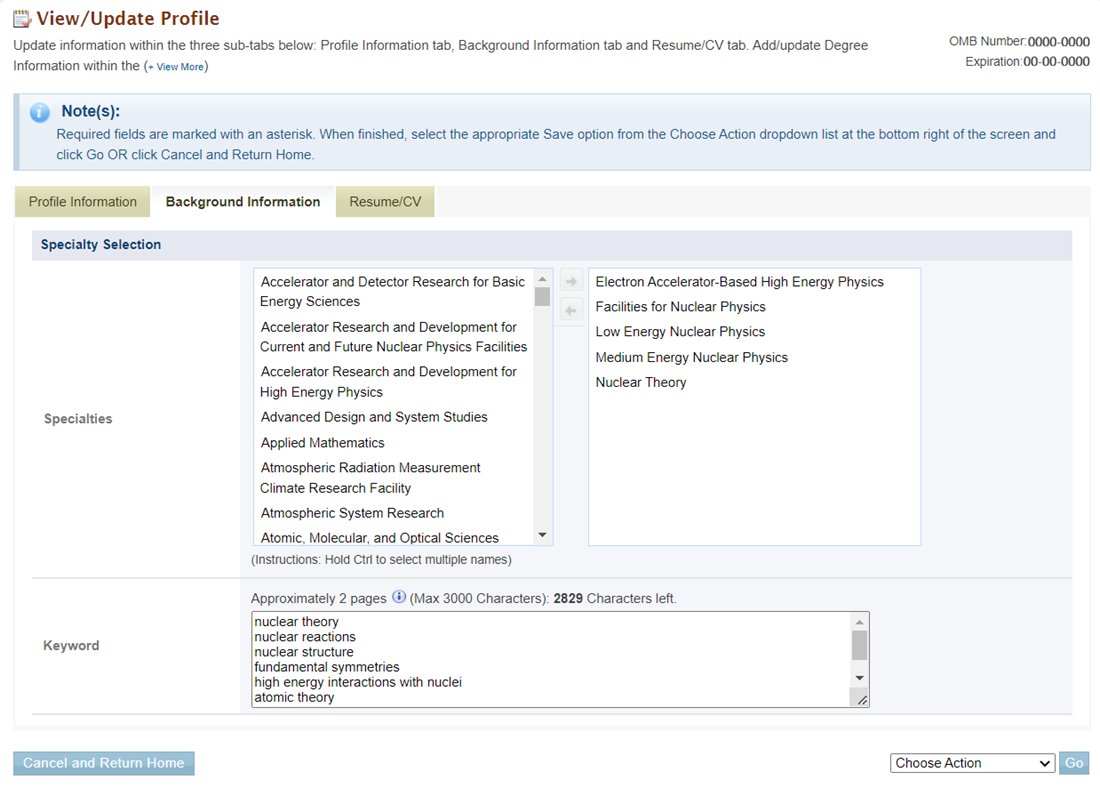Viewport: 1100px width, 788px height.
Task: Click the left arrow to remove specialty
Action: point(571,310)
